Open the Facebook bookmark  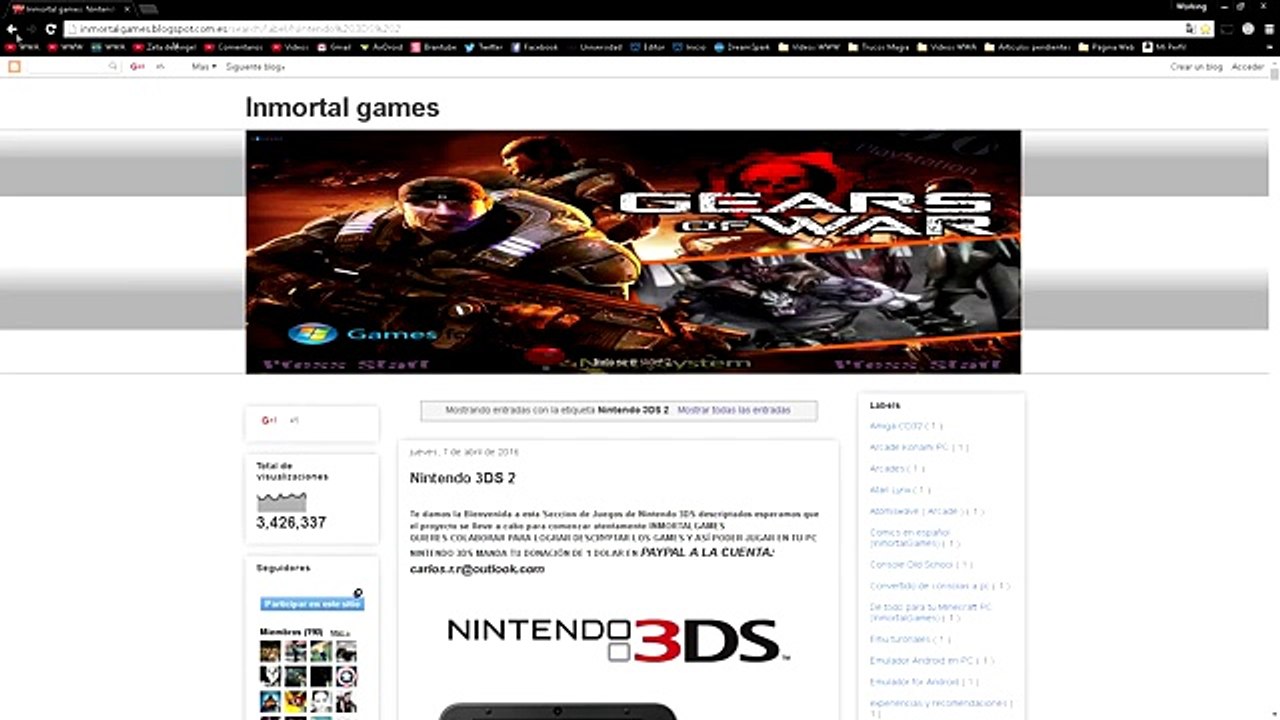[x=534, y=47]
